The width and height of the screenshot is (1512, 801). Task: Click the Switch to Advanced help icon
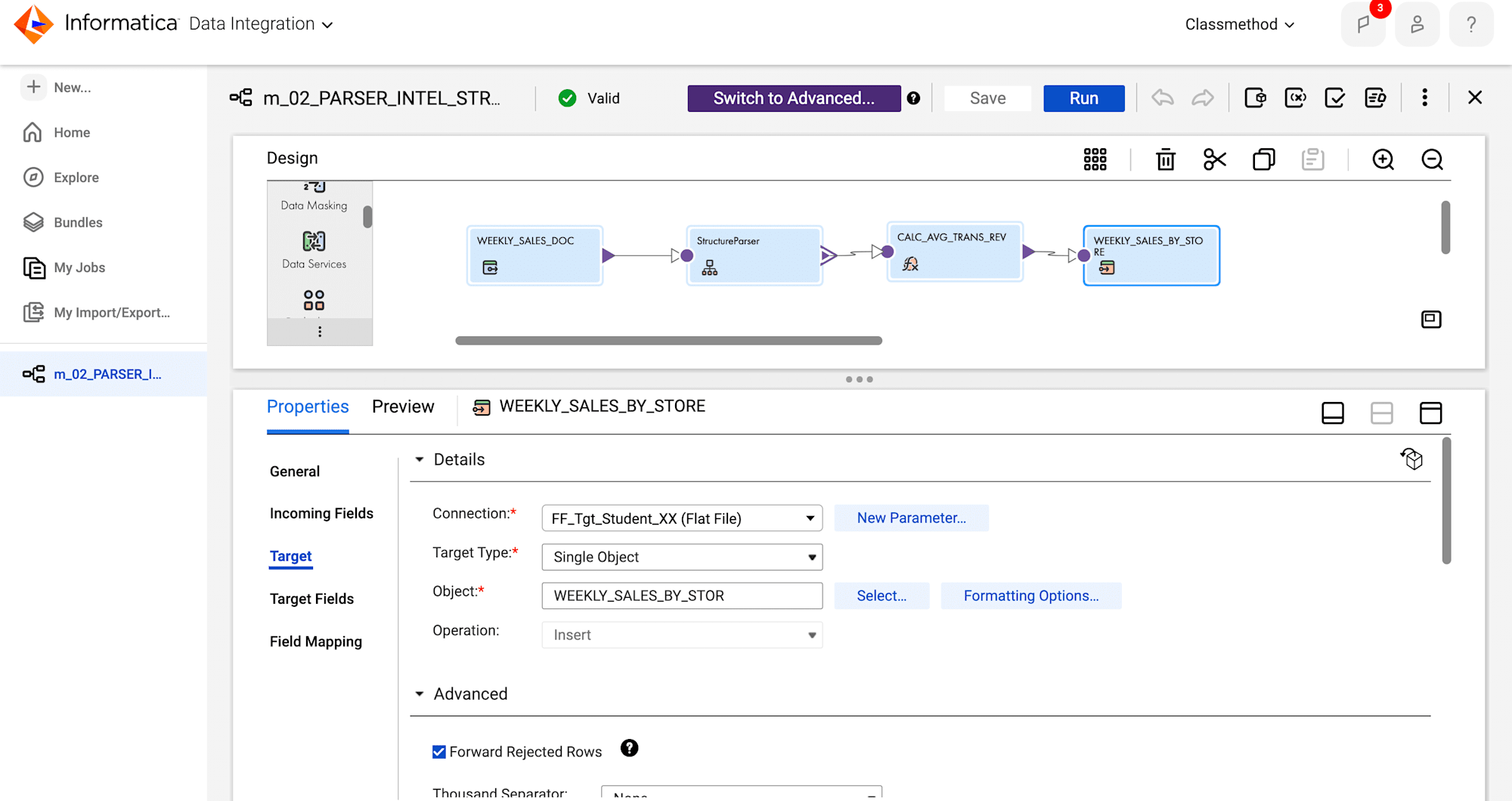913,98
